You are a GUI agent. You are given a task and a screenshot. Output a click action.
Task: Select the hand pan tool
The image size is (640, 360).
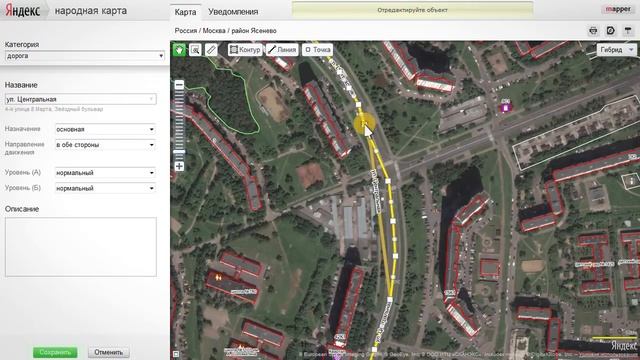coord(179,50)
